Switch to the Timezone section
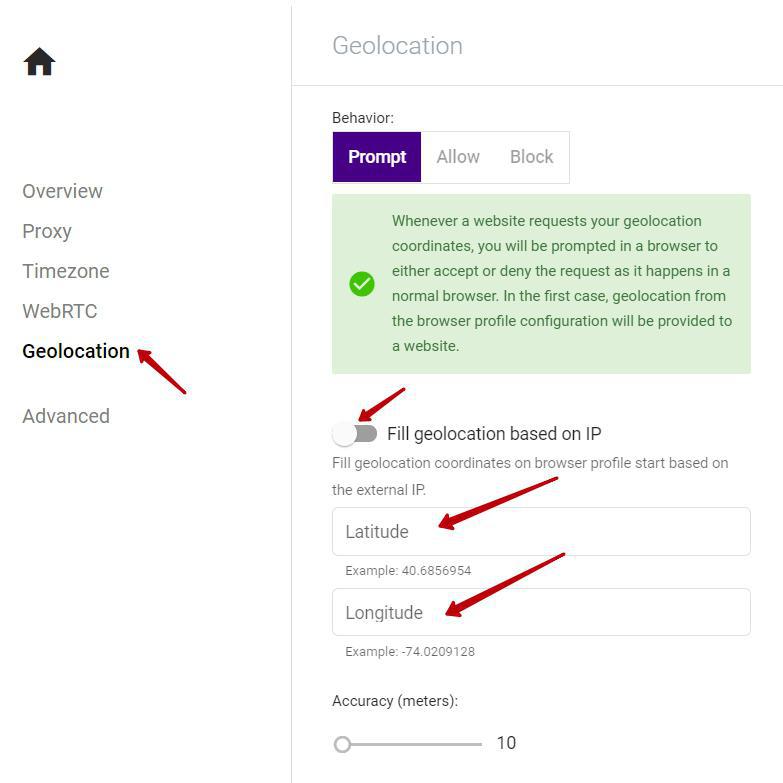 66,271
